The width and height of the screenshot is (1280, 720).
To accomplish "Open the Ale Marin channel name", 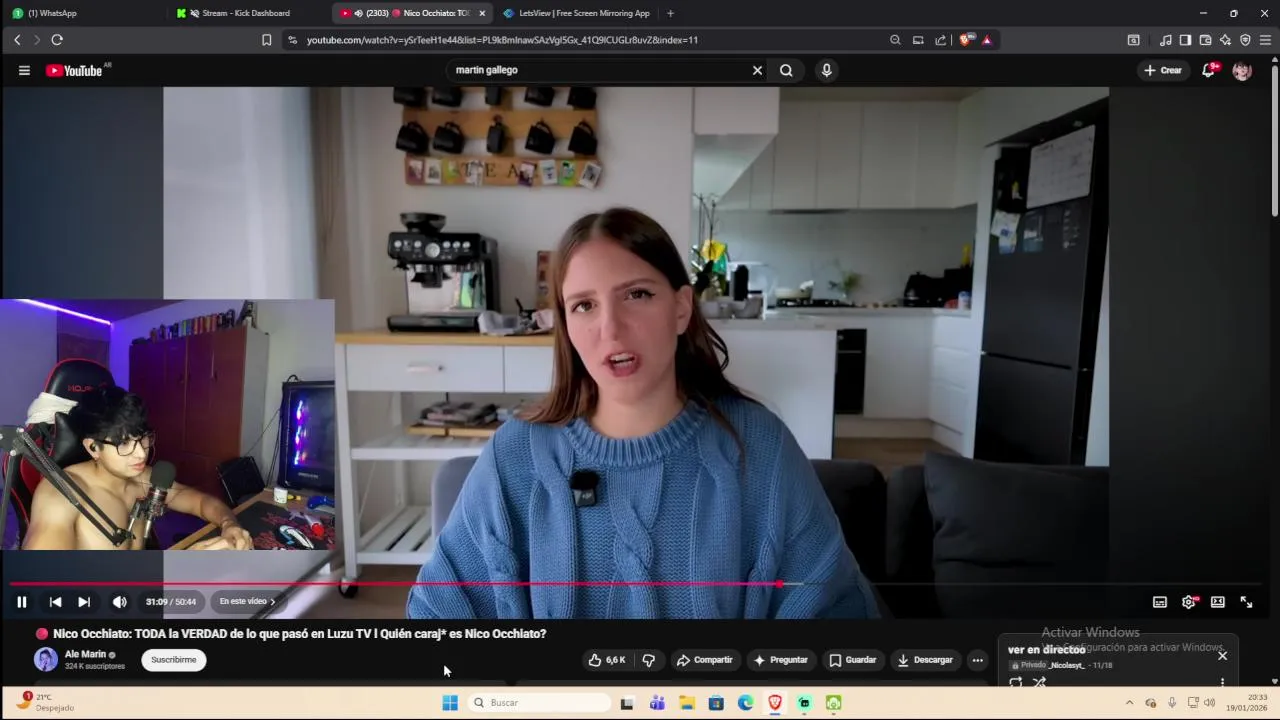I will pos(85,654).
